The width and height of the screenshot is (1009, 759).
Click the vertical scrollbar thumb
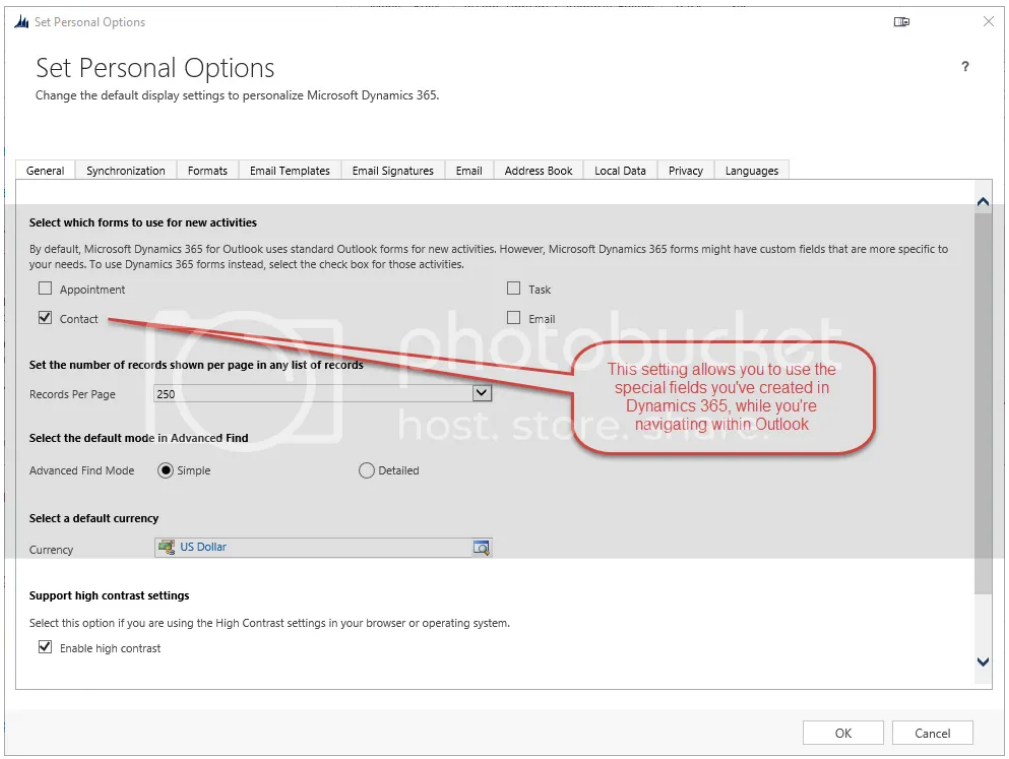[983, 403]
